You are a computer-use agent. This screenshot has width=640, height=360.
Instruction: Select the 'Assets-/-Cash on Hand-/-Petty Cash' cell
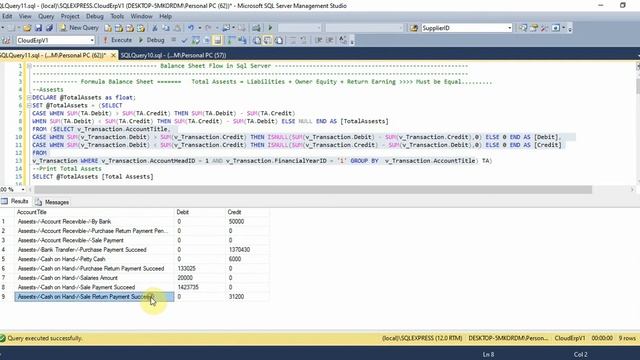[x=94, y=259]
